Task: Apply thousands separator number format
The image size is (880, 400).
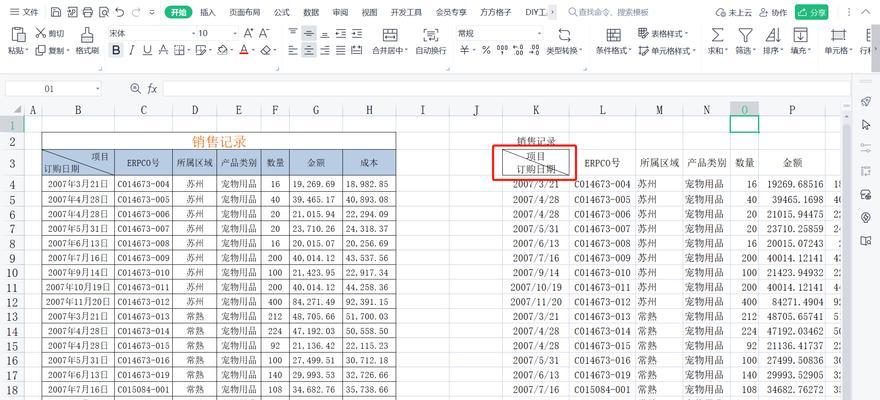Action: coord(502,50)
